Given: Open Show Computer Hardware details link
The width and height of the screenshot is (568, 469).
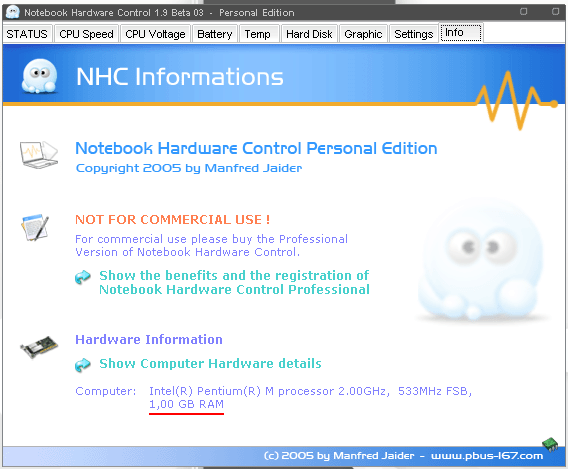Looking at the screenshot, I should 210,363.
